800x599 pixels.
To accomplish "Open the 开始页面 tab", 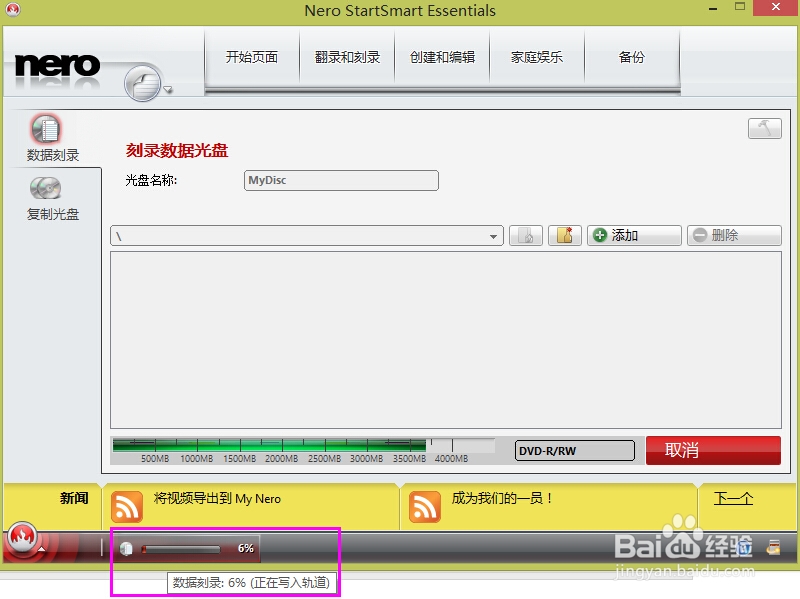I will [252, 57].
